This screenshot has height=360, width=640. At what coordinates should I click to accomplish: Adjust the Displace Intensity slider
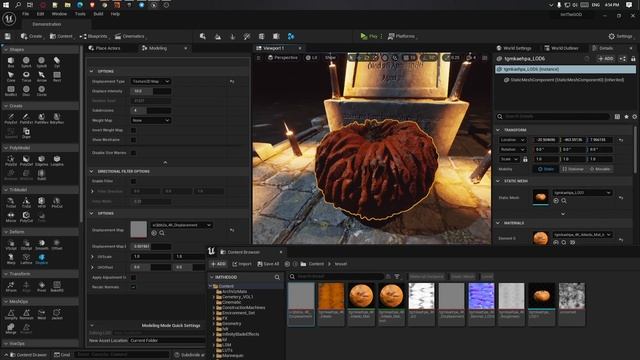pyautogui.click(x=151, y=91)
